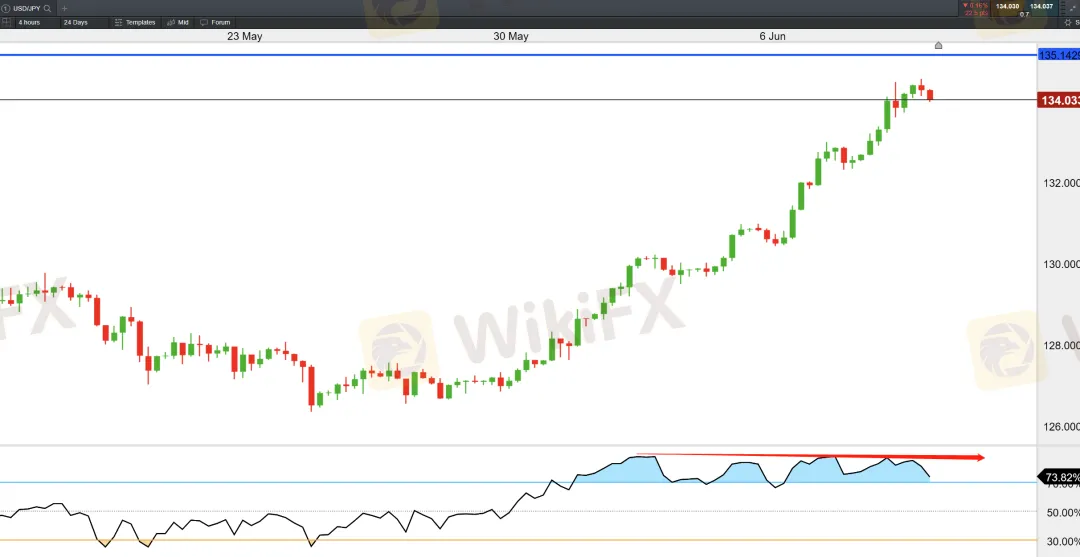Click the 126.000 price axis label
1080x557 pixels.
[x=1061, y=427]
